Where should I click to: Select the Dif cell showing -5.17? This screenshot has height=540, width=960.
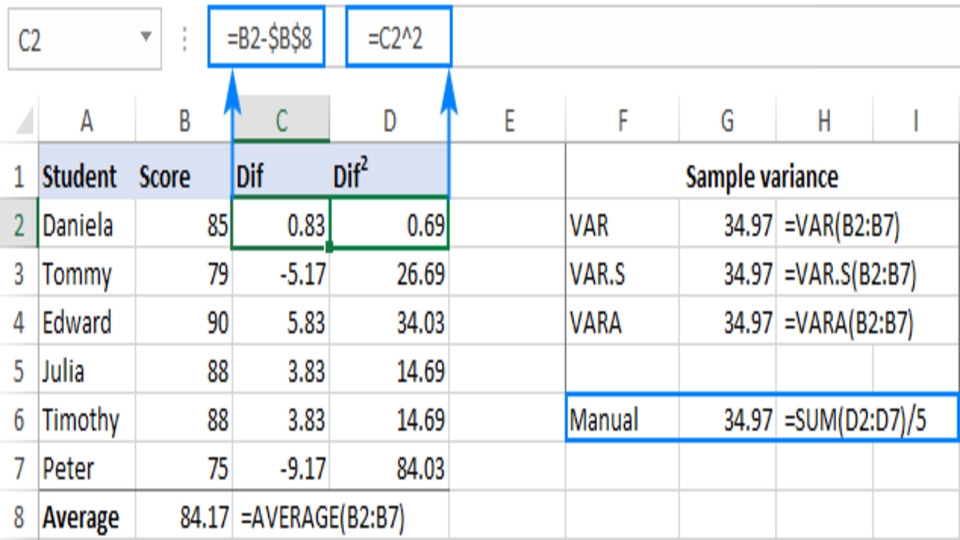[x=281, y=273]
